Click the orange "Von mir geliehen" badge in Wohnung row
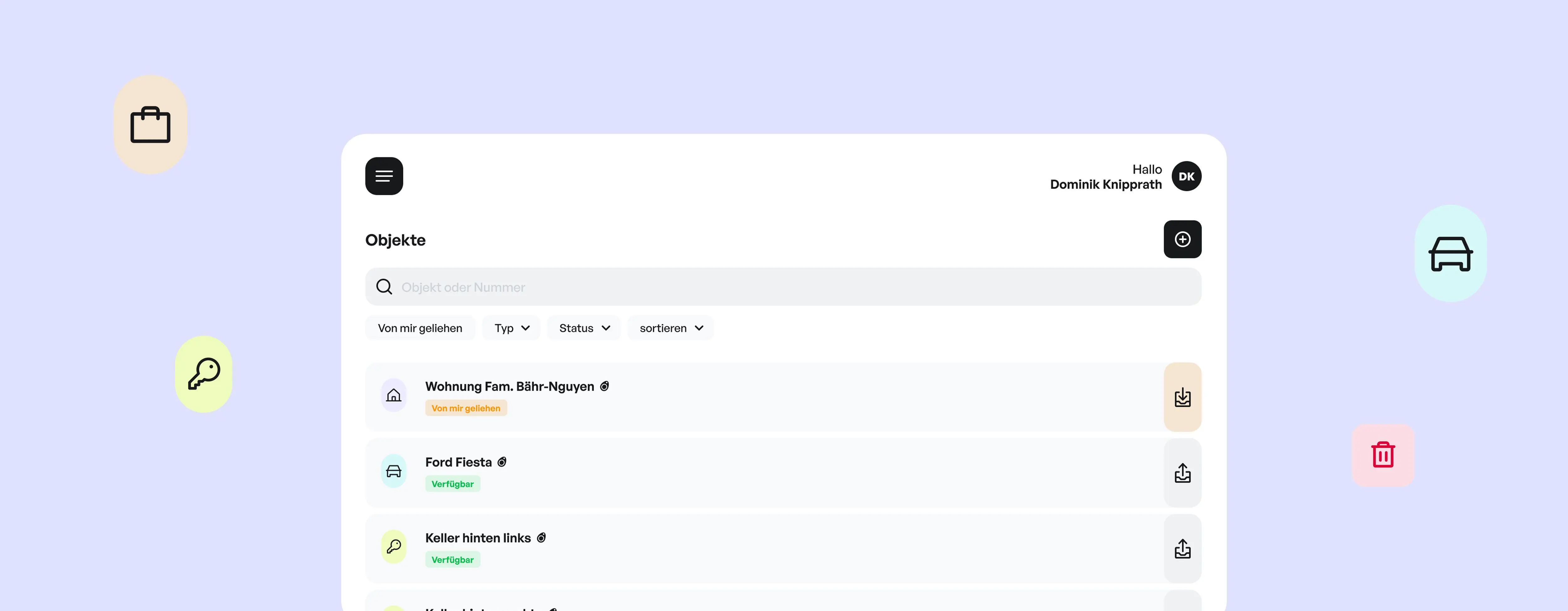Viewport: 1568px width, 611px height. pos(466,408)
